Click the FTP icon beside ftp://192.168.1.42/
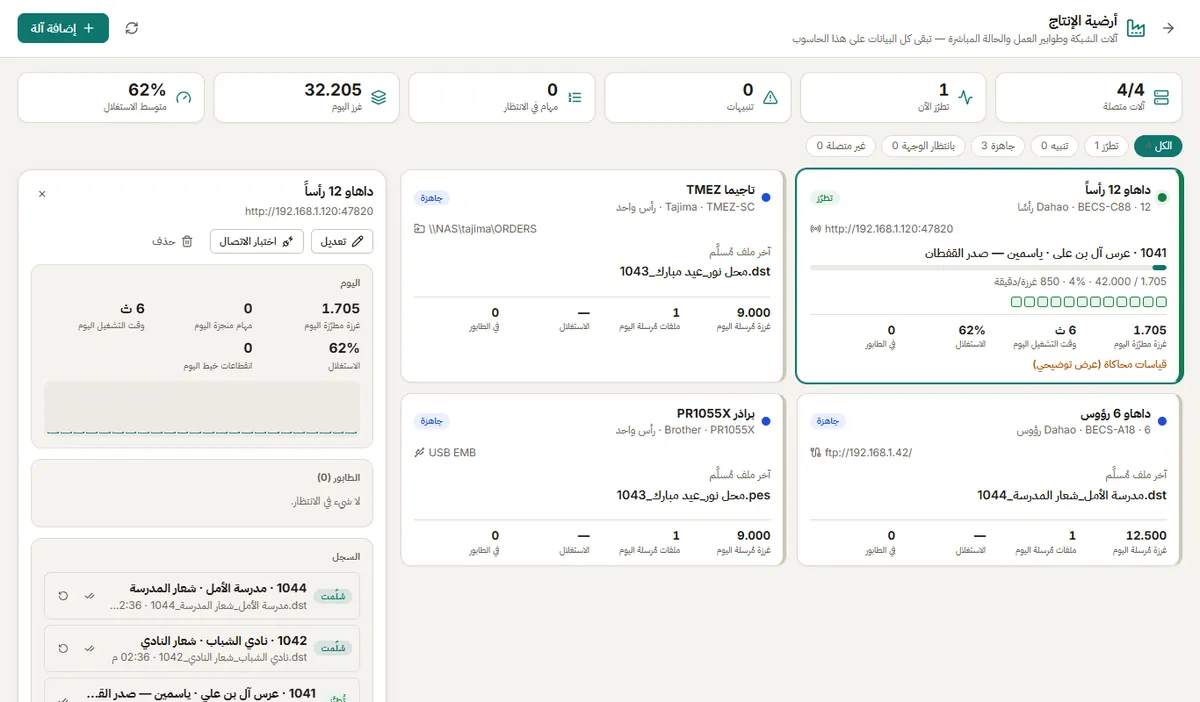 pyautogui.click(x=816, y=453)
